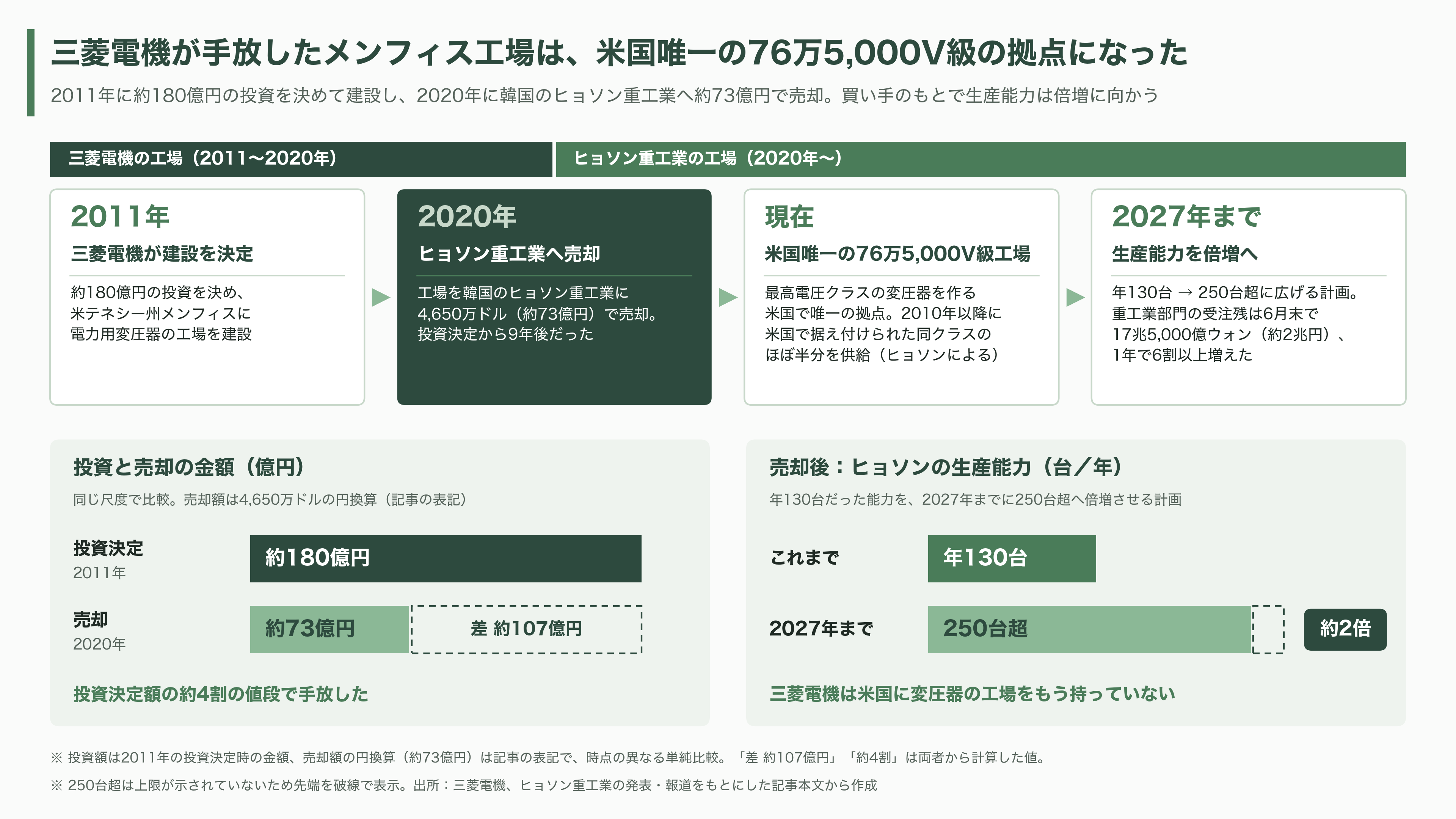Select the 投資決定 row label
Viewport: 1456px width, 819px height.
[x=108, y=548]
